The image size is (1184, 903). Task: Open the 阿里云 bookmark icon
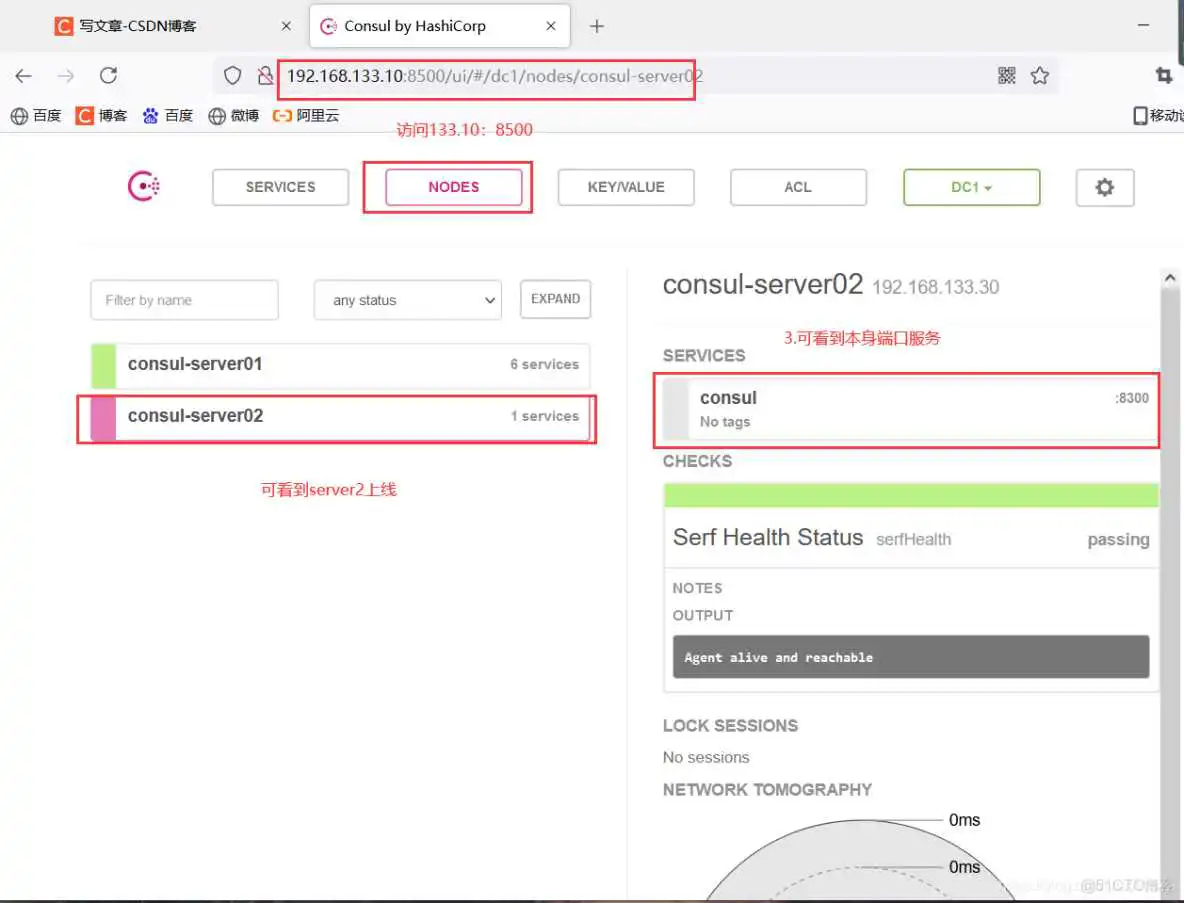coord(280,114)
